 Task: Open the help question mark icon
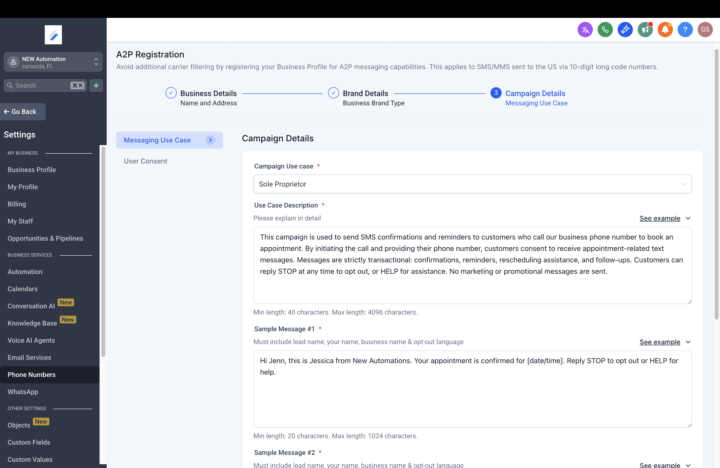click(685, 30)
